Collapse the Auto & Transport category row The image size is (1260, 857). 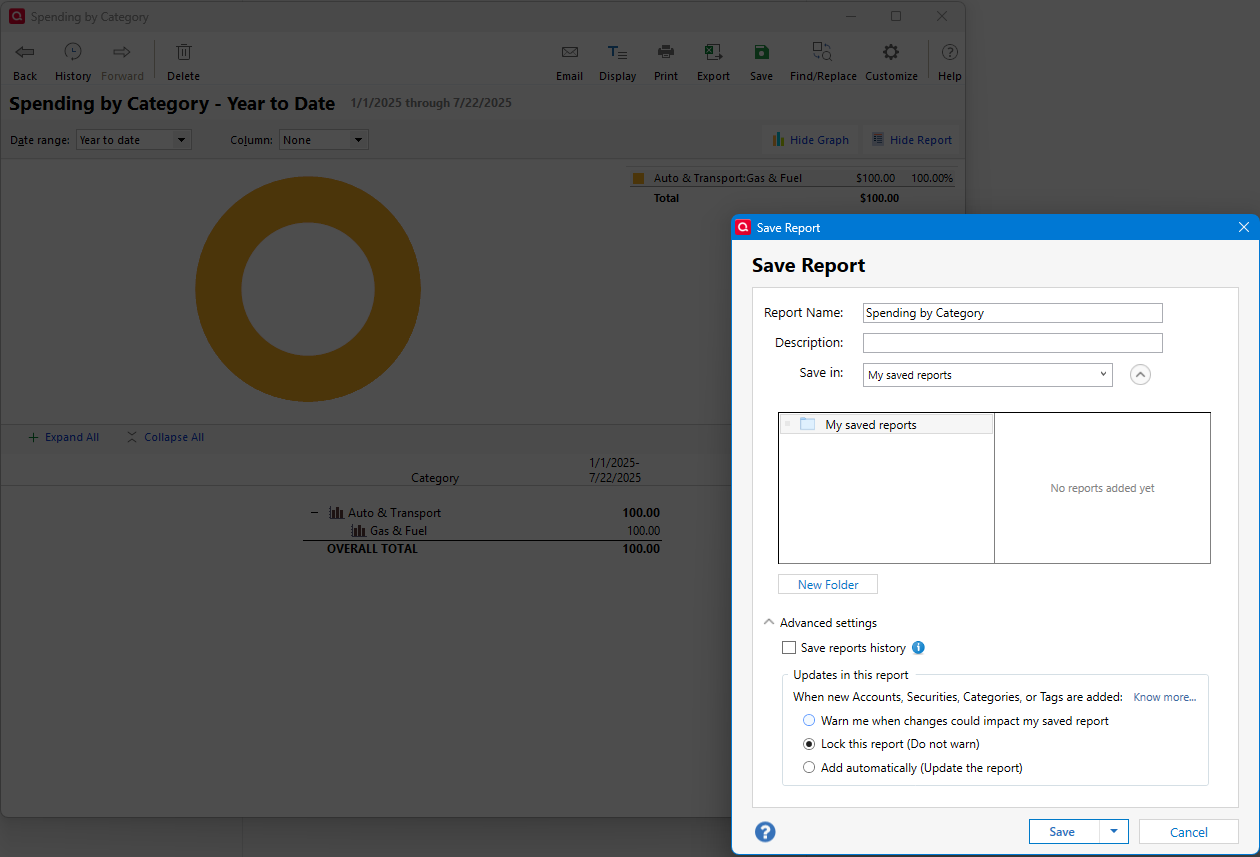(x=315, y=513)
